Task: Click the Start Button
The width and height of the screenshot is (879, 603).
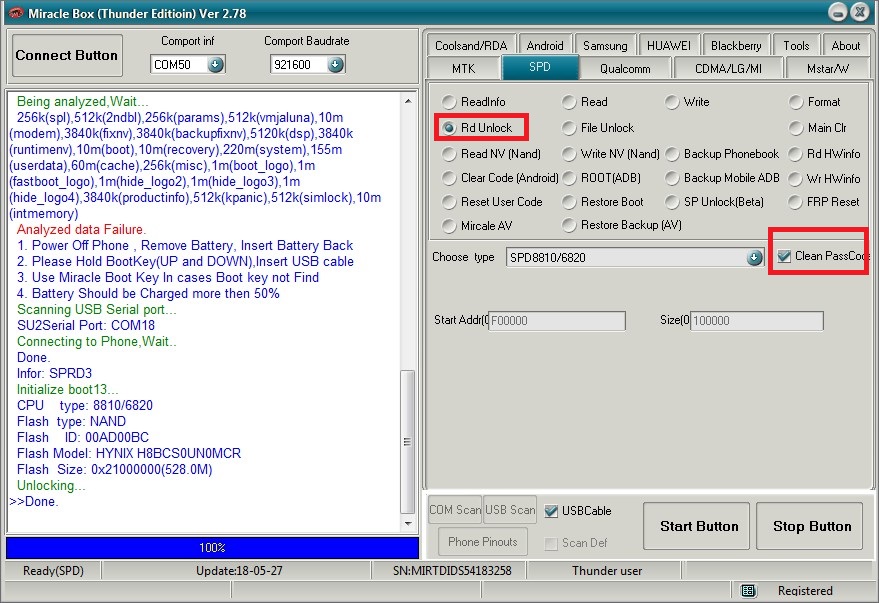Action: [x=696, y=526]
